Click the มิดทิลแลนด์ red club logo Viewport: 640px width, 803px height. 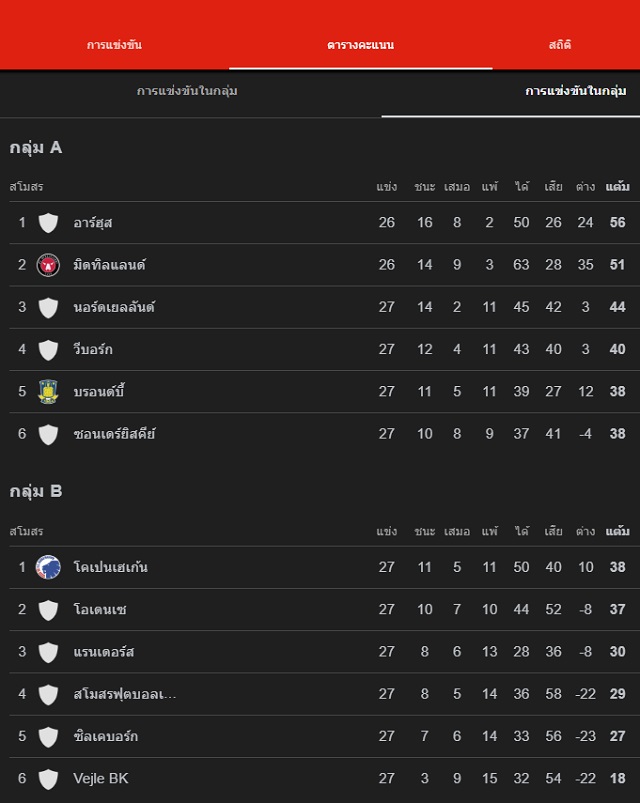pos(48,265)
